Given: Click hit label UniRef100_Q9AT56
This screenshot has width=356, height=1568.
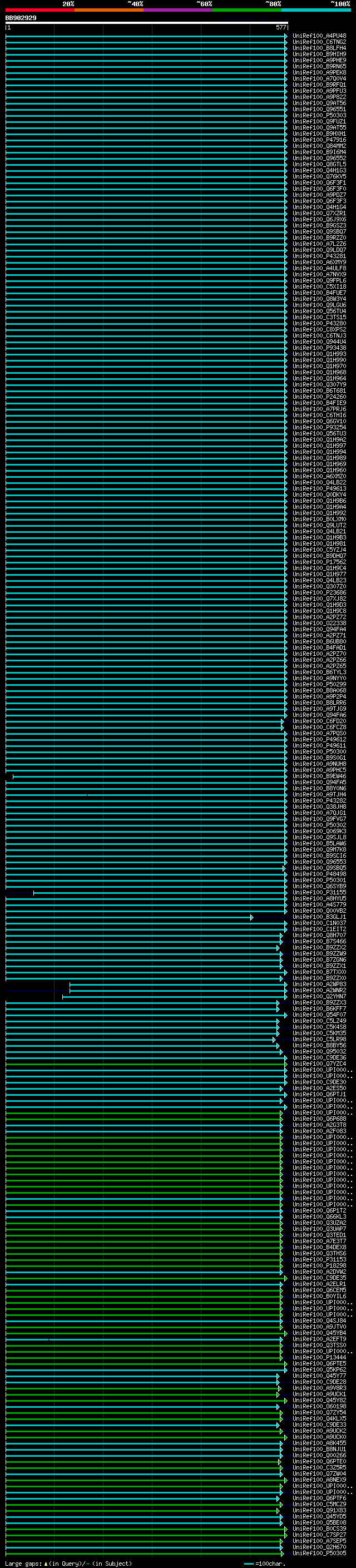Looking at the screenshot, I should click(x=319, y=103).
